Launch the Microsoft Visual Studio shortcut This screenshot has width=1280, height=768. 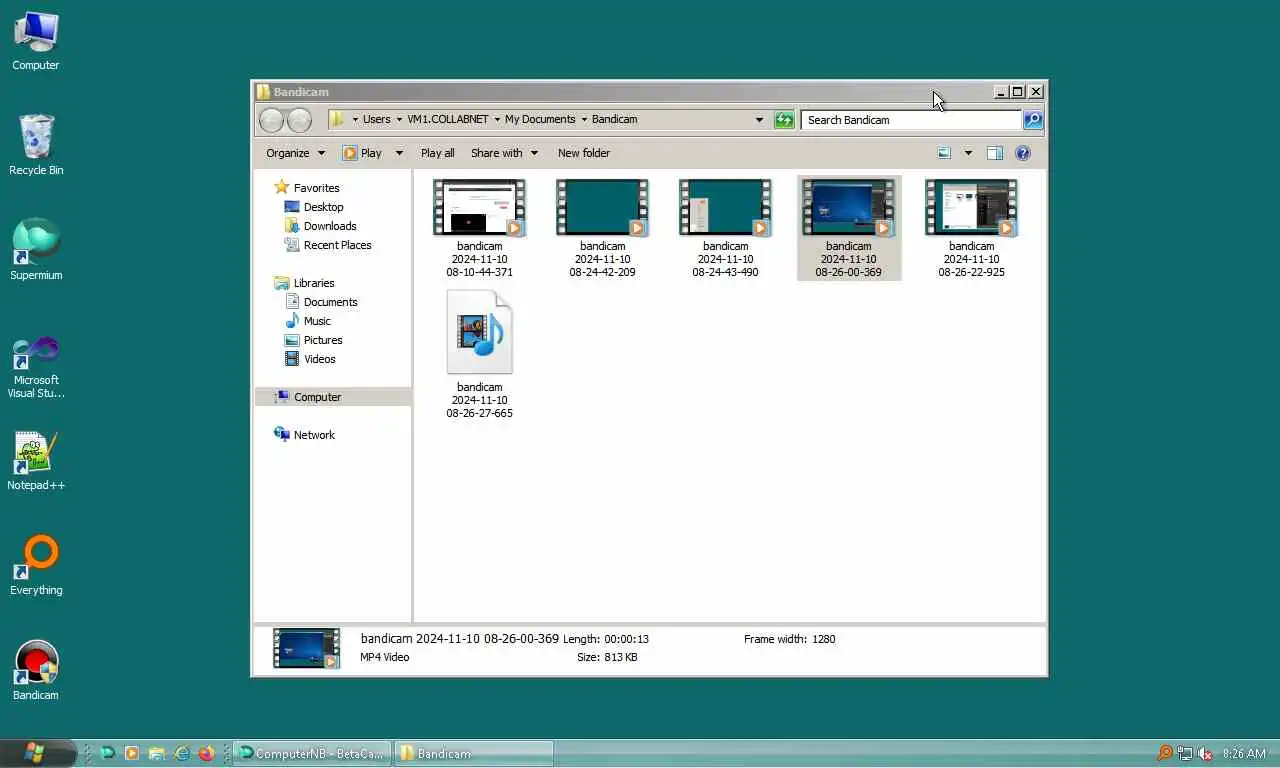pos(36,366)
